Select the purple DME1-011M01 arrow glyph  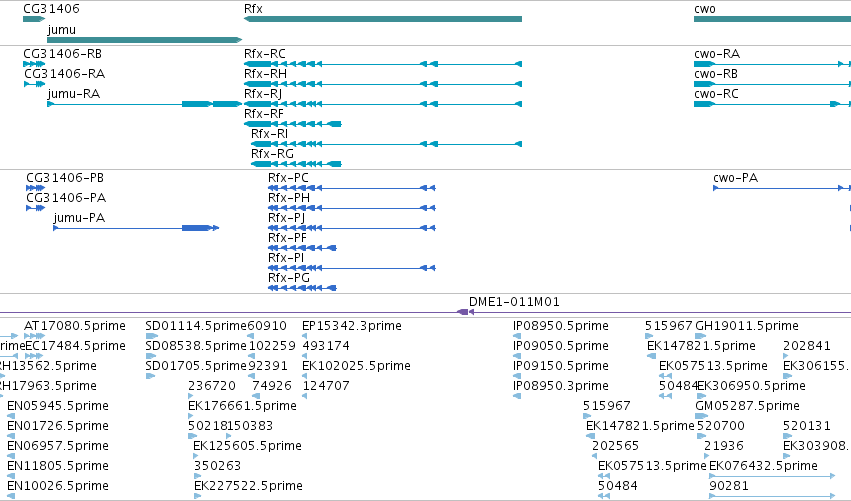coord(466,312)
